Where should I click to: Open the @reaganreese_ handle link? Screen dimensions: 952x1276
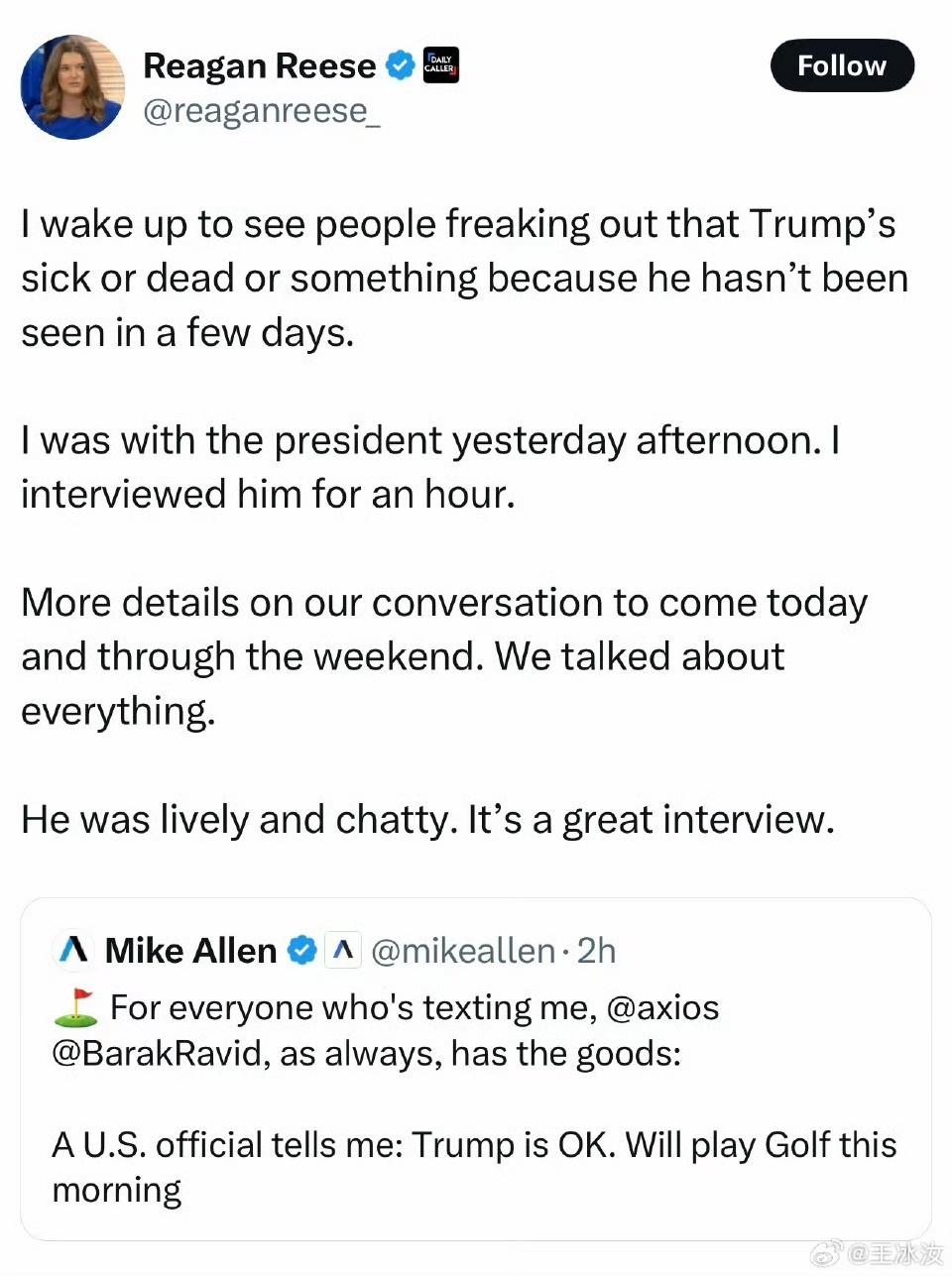point(262,111)
